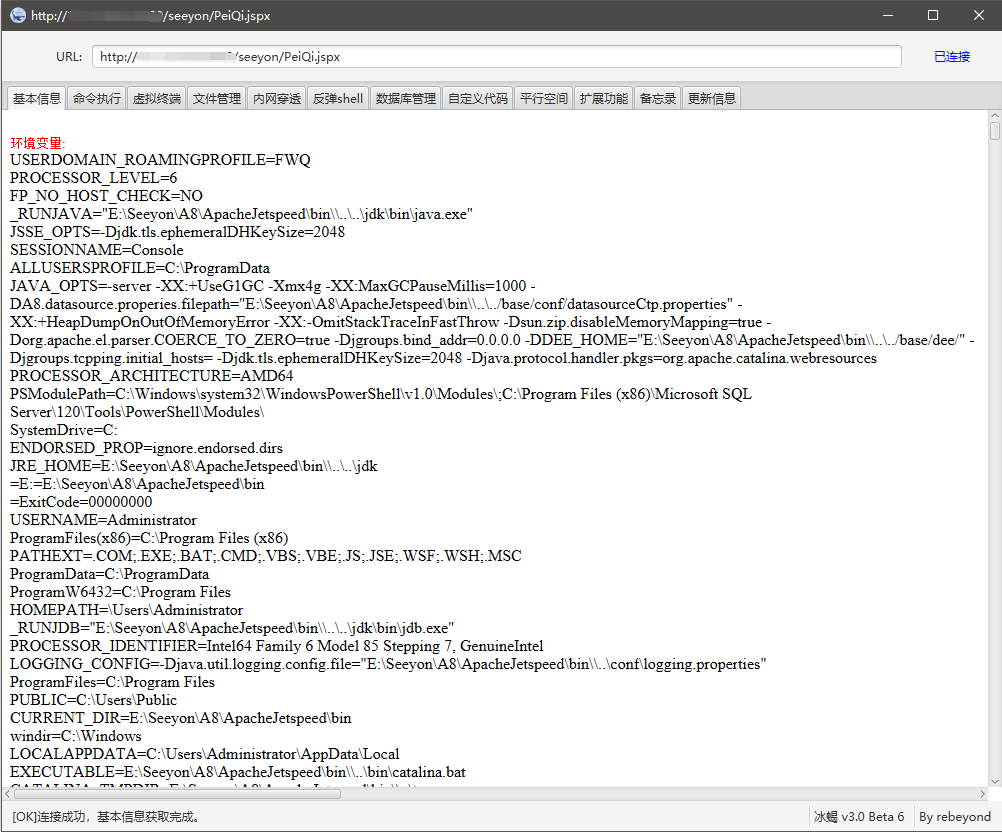1002x832 pixels.
Task: Click inside the URL input field
Action: pyautogui.click(x=500, y=57)
